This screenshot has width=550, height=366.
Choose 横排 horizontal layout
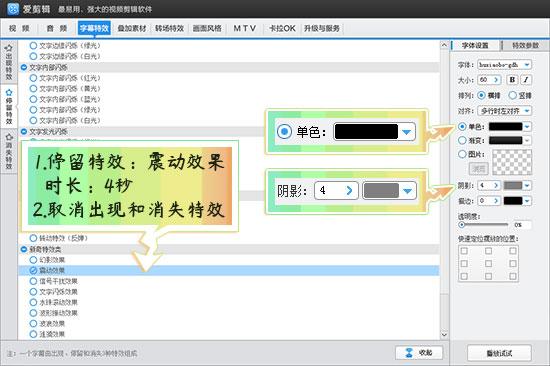coord(482,95)
